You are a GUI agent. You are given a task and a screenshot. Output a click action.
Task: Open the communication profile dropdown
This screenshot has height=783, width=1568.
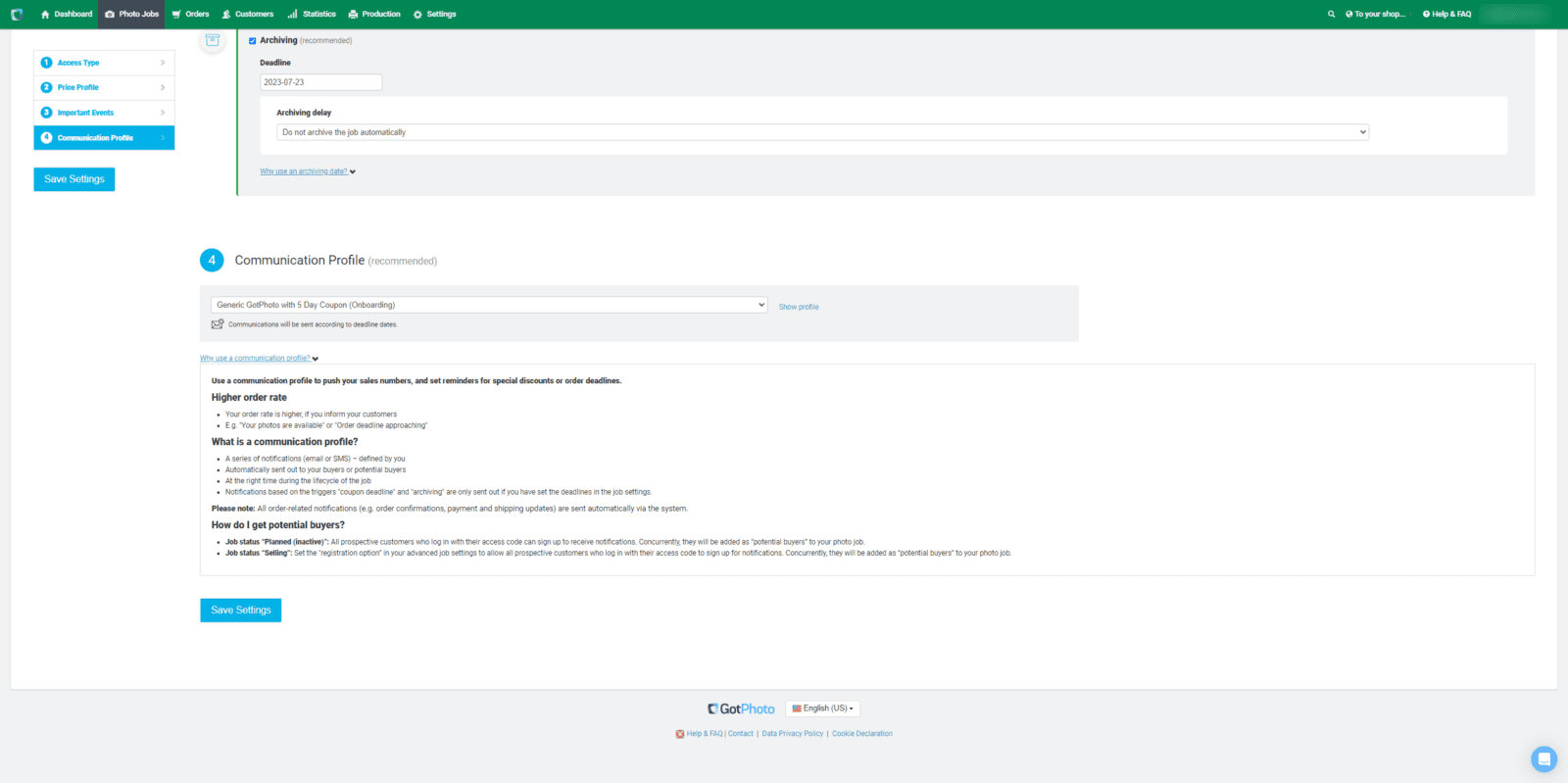489,305
